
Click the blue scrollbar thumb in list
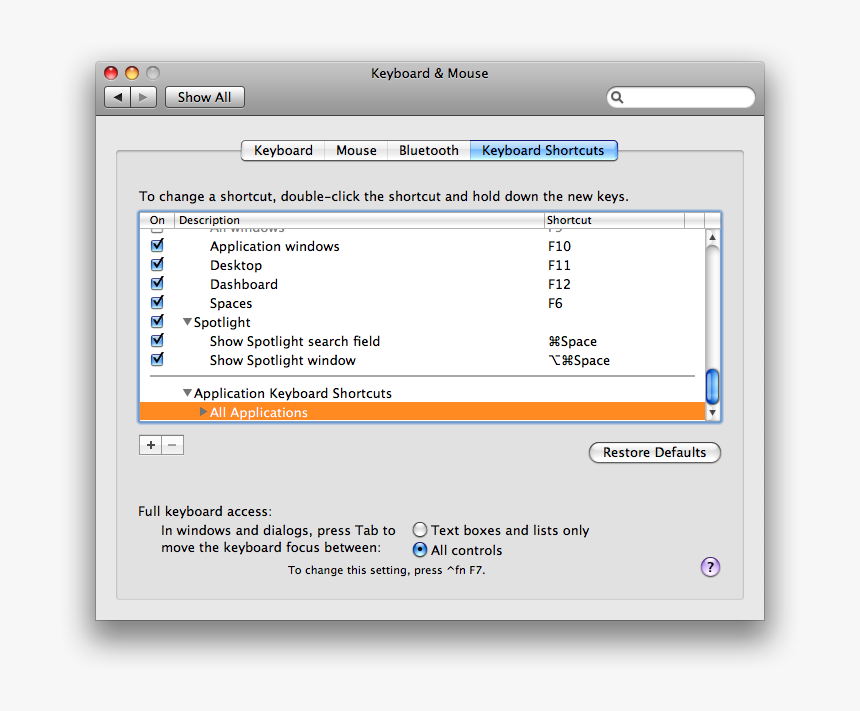pos(712,386)
